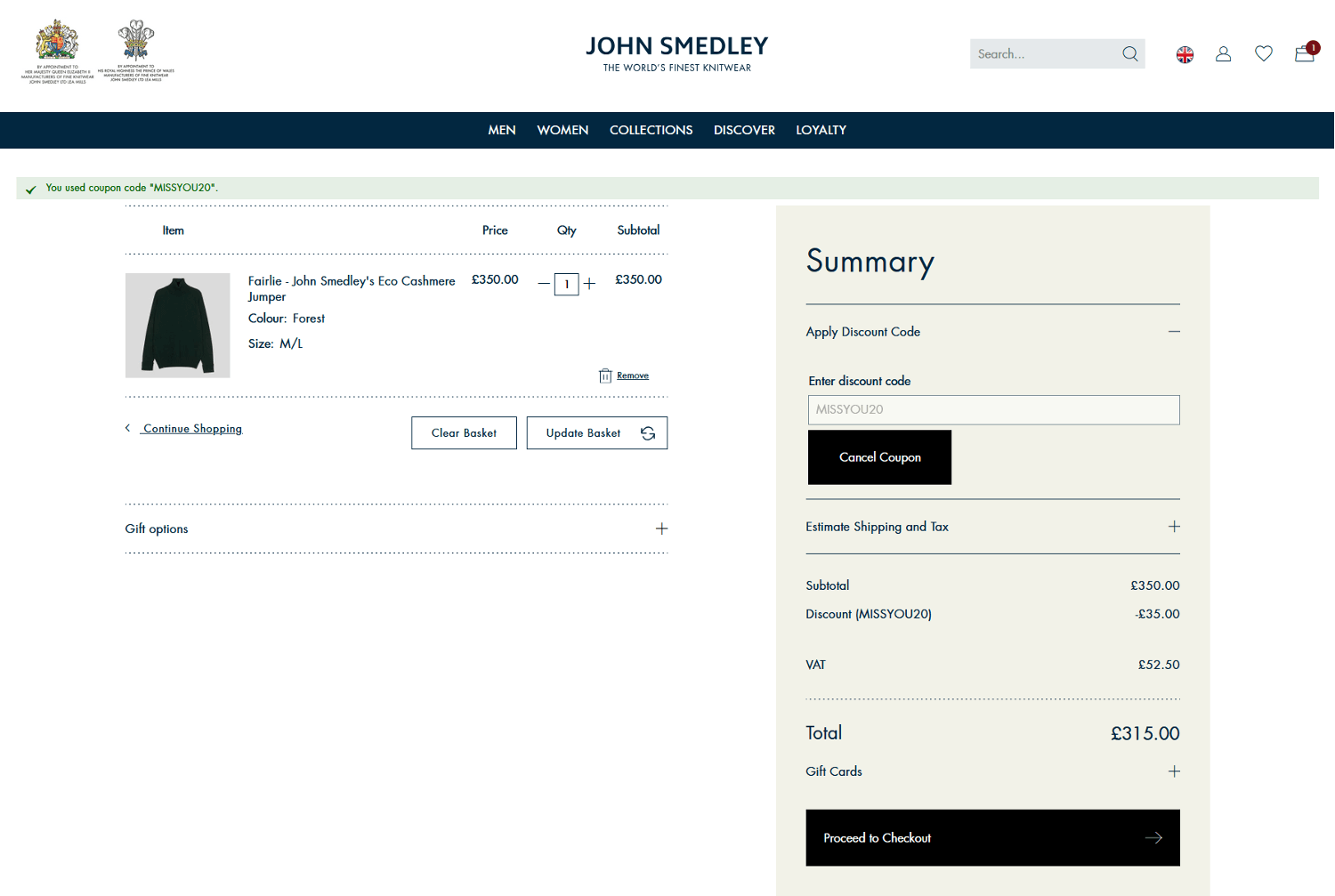
Task: Click the VAT £52.50 value
Action: point(1159,665)
